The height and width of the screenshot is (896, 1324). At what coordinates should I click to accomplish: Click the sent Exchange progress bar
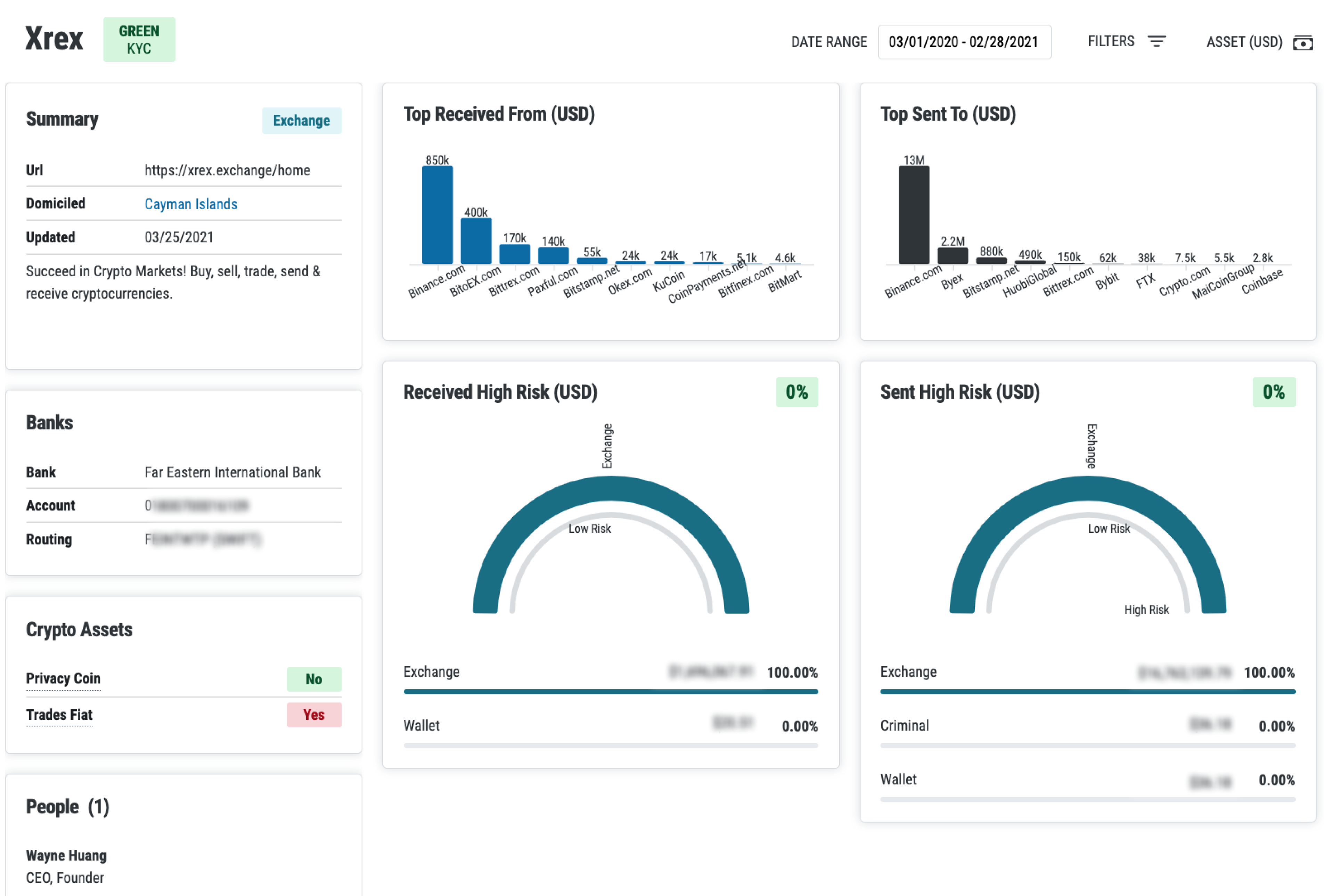pos(1088,692)
